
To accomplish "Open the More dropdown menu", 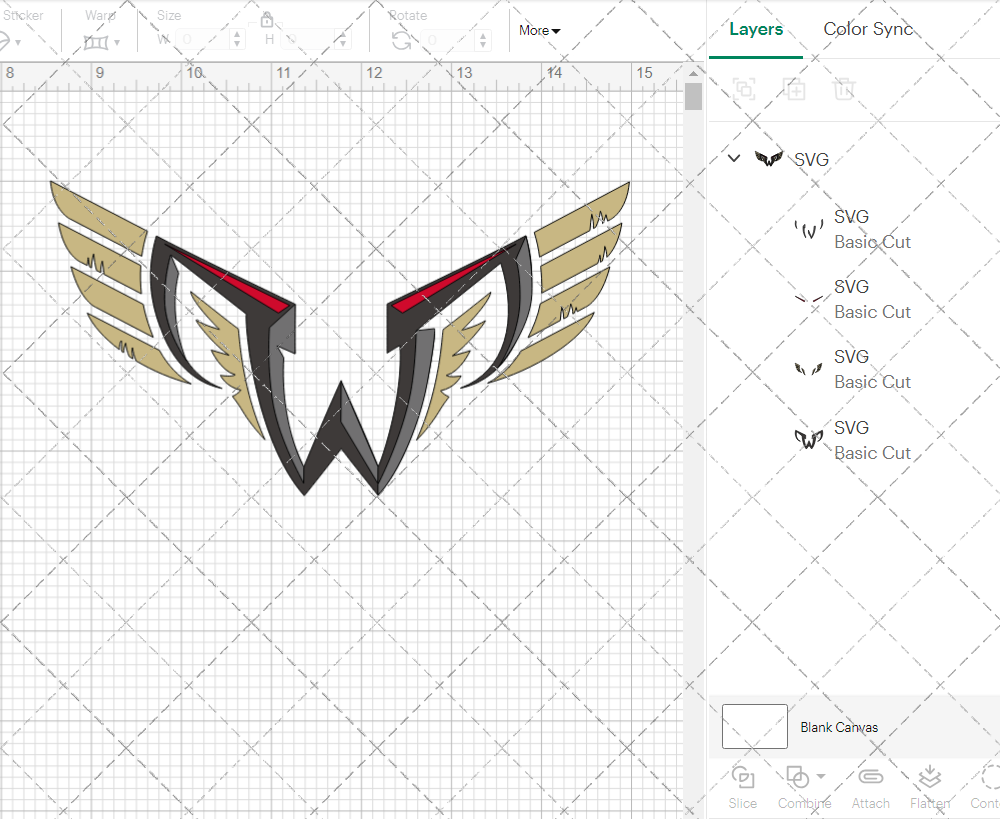I will click(x=540, y=30).
